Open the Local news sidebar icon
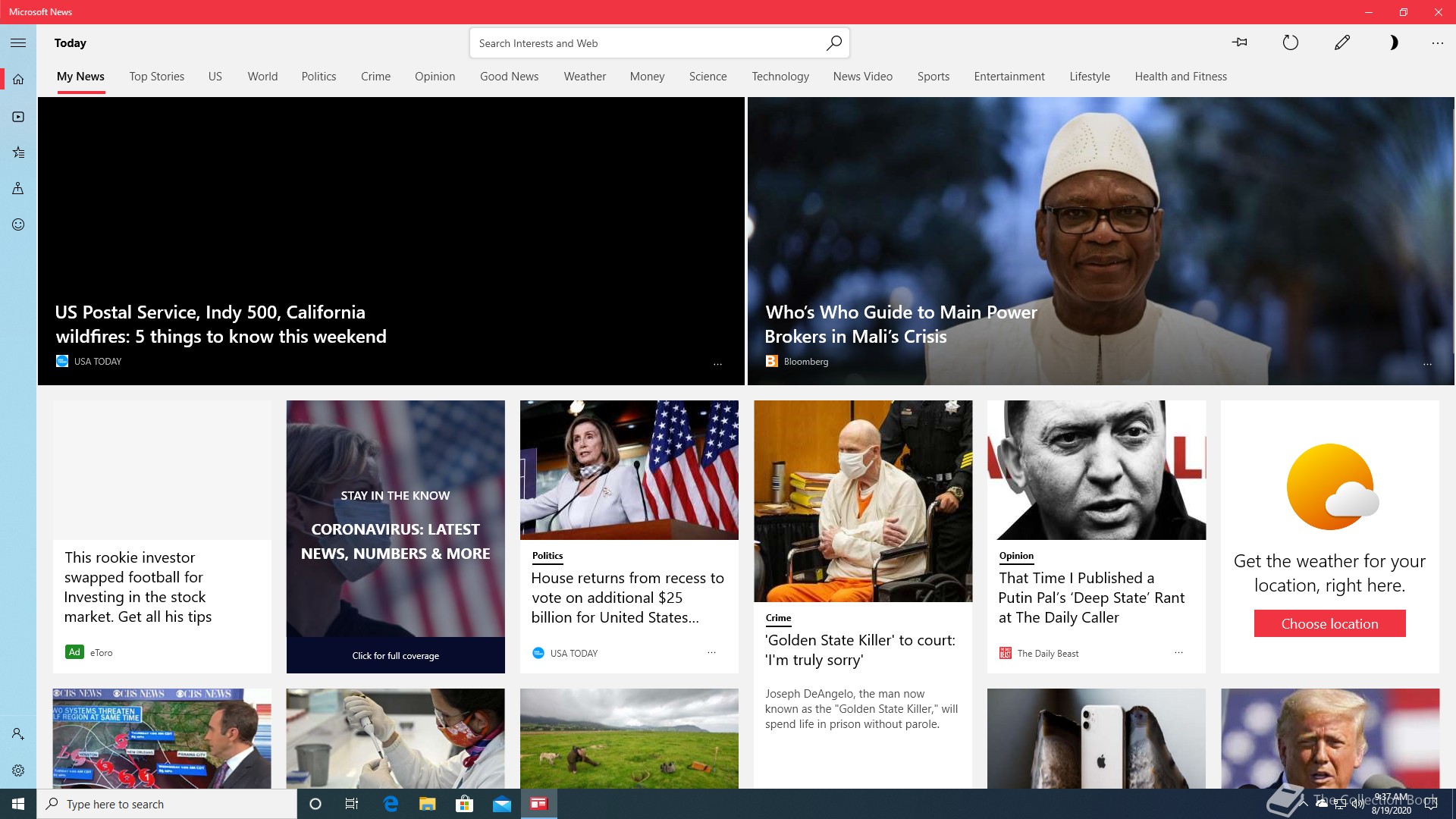This screenshot has height=819, width=1456. coord(18,188)
